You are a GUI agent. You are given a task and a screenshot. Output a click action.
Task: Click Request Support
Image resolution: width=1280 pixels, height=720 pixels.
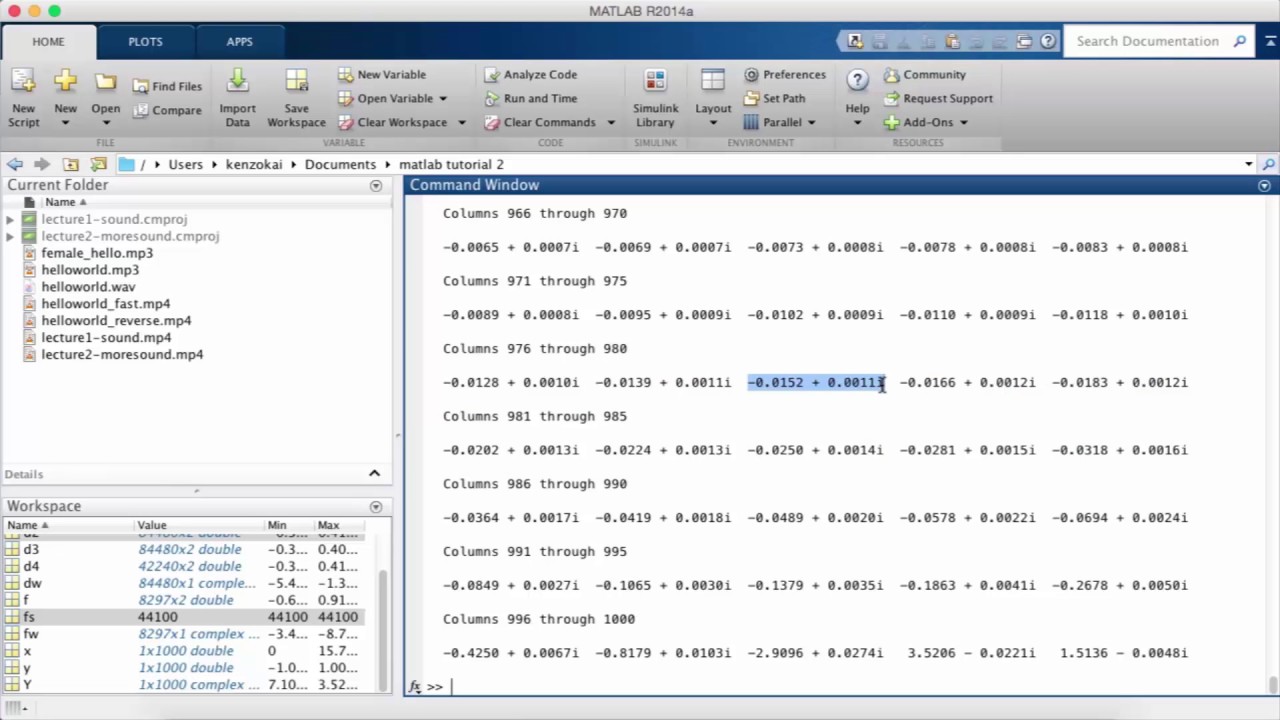point(938,98)
